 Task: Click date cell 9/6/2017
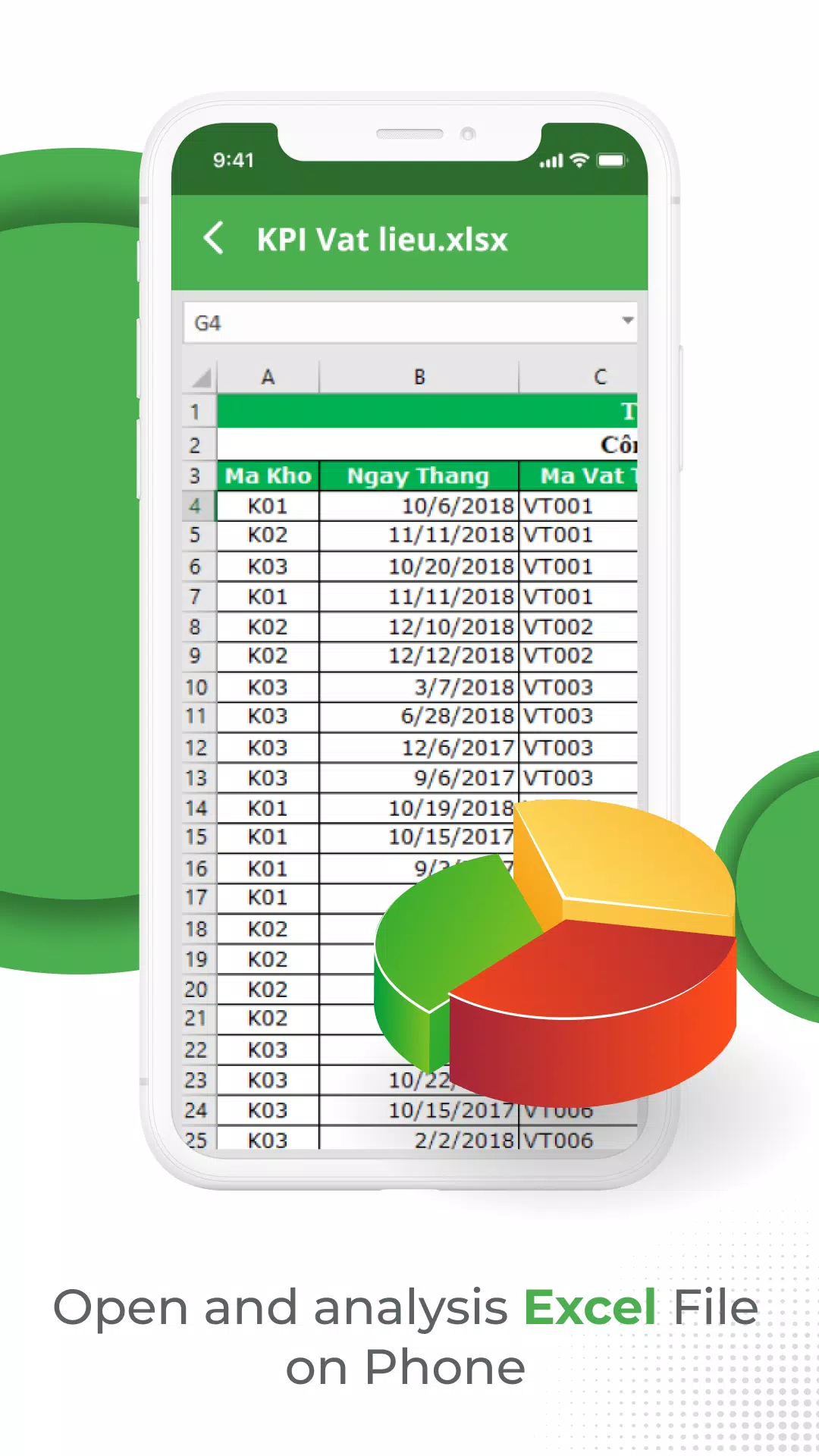pyautogui.click(x=419, y=778)
